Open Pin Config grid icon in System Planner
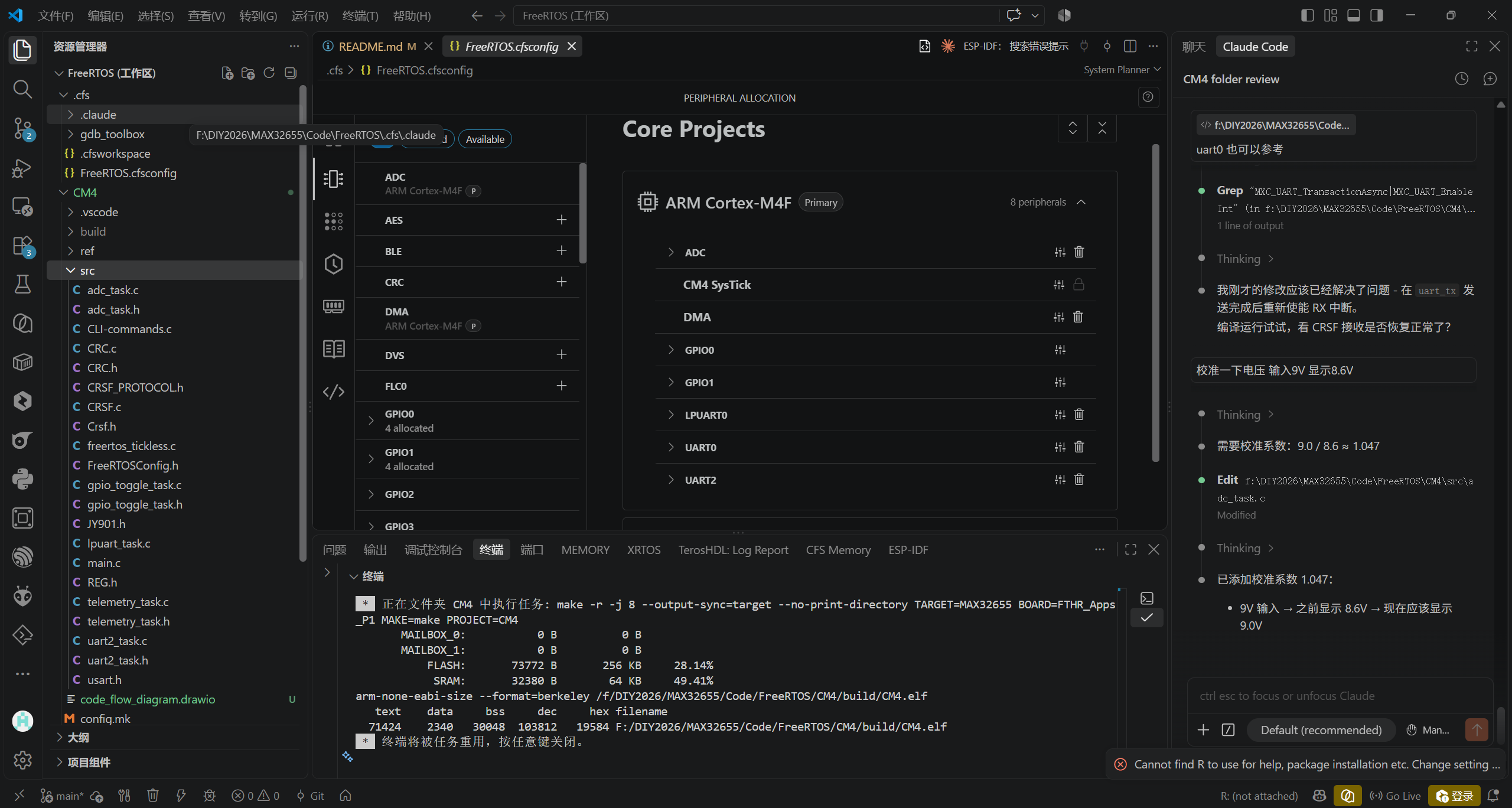 tap(334, 221)
